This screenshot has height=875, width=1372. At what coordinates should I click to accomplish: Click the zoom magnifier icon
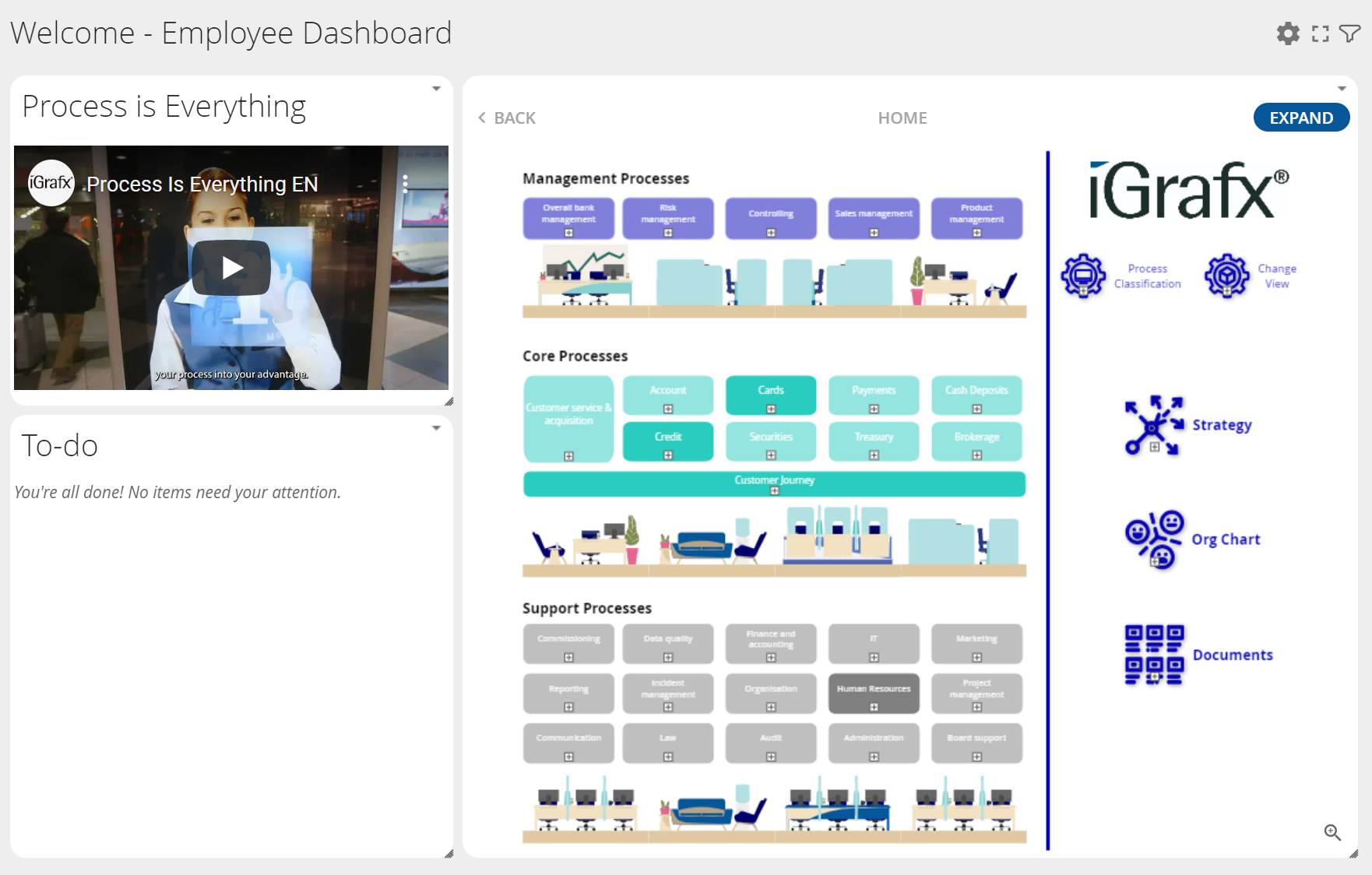1332,832
